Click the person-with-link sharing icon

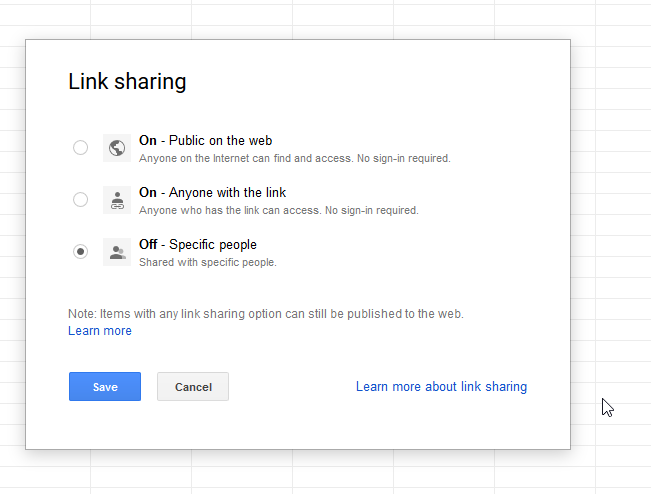click(x=117, y=200)
